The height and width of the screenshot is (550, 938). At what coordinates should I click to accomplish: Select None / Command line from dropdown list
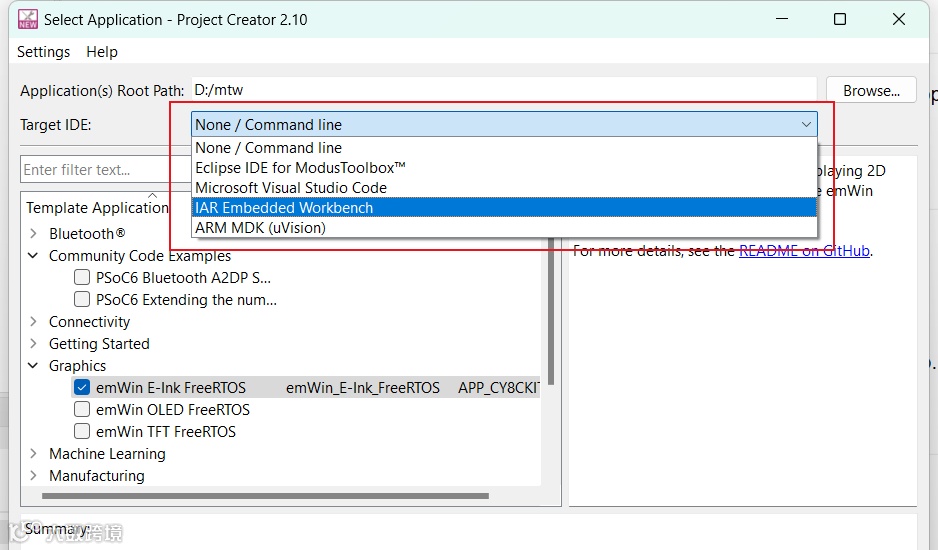[504, 148]
